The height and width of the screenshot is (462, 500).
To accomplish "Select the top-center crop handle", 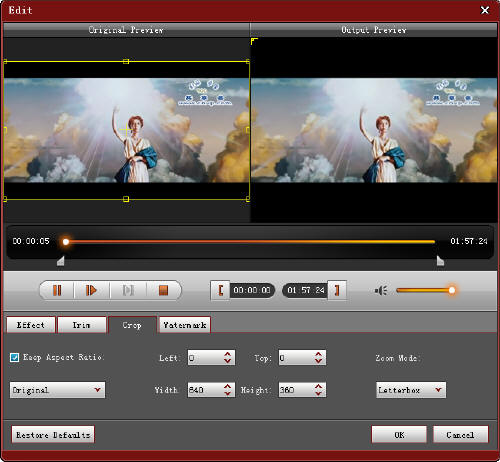I will click(126, 61).
